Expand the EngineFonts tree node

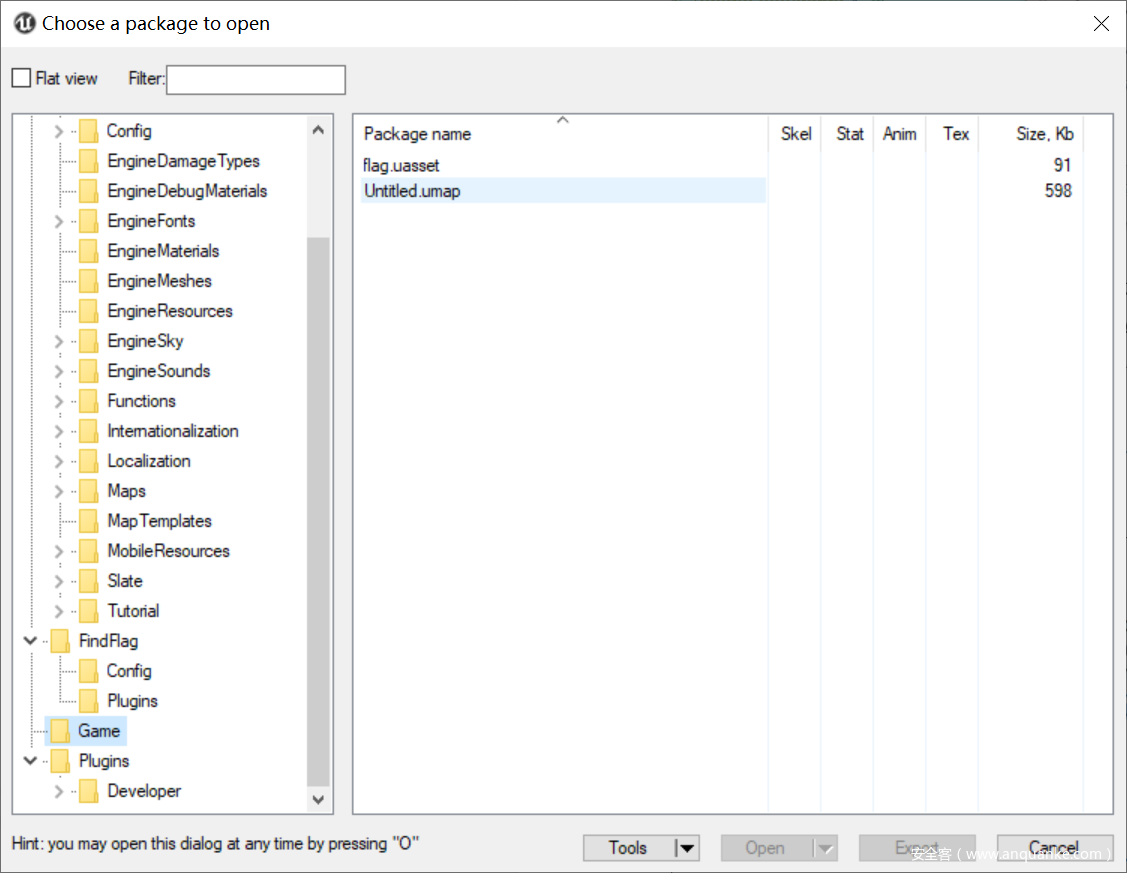[x=58, y=221]
